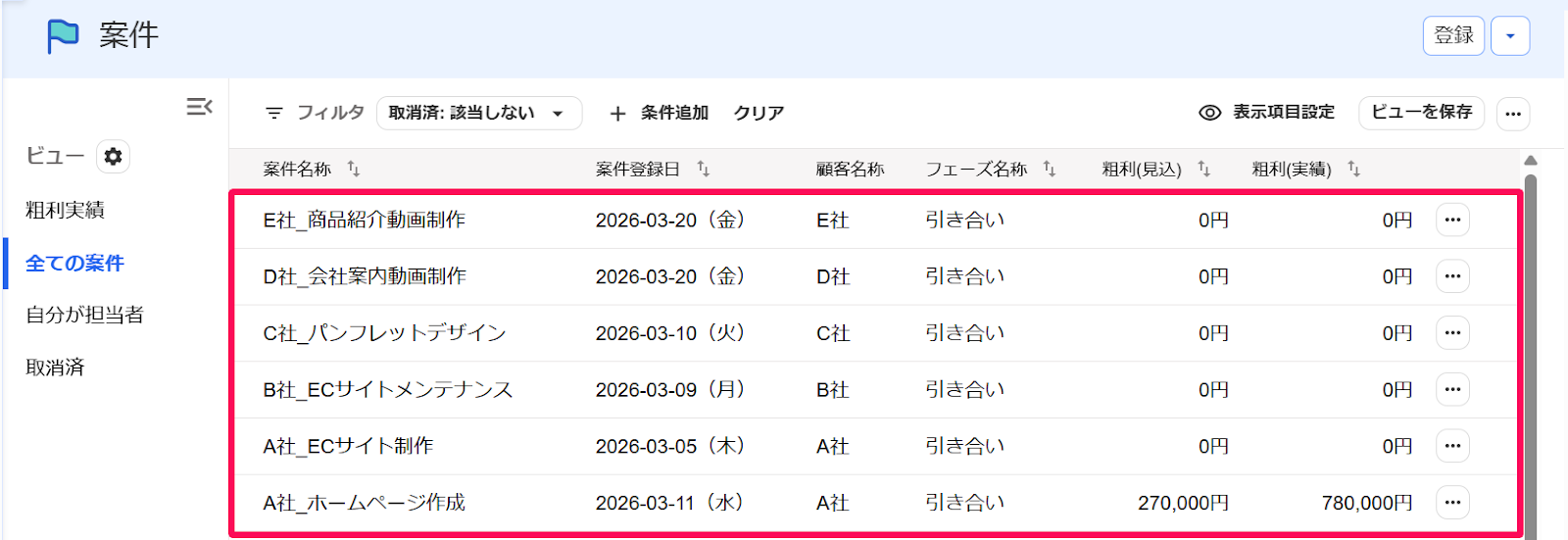Click the フィルタ label
Screen dimensions: 1568x540
pyautogui.click(x=330, y=113)
